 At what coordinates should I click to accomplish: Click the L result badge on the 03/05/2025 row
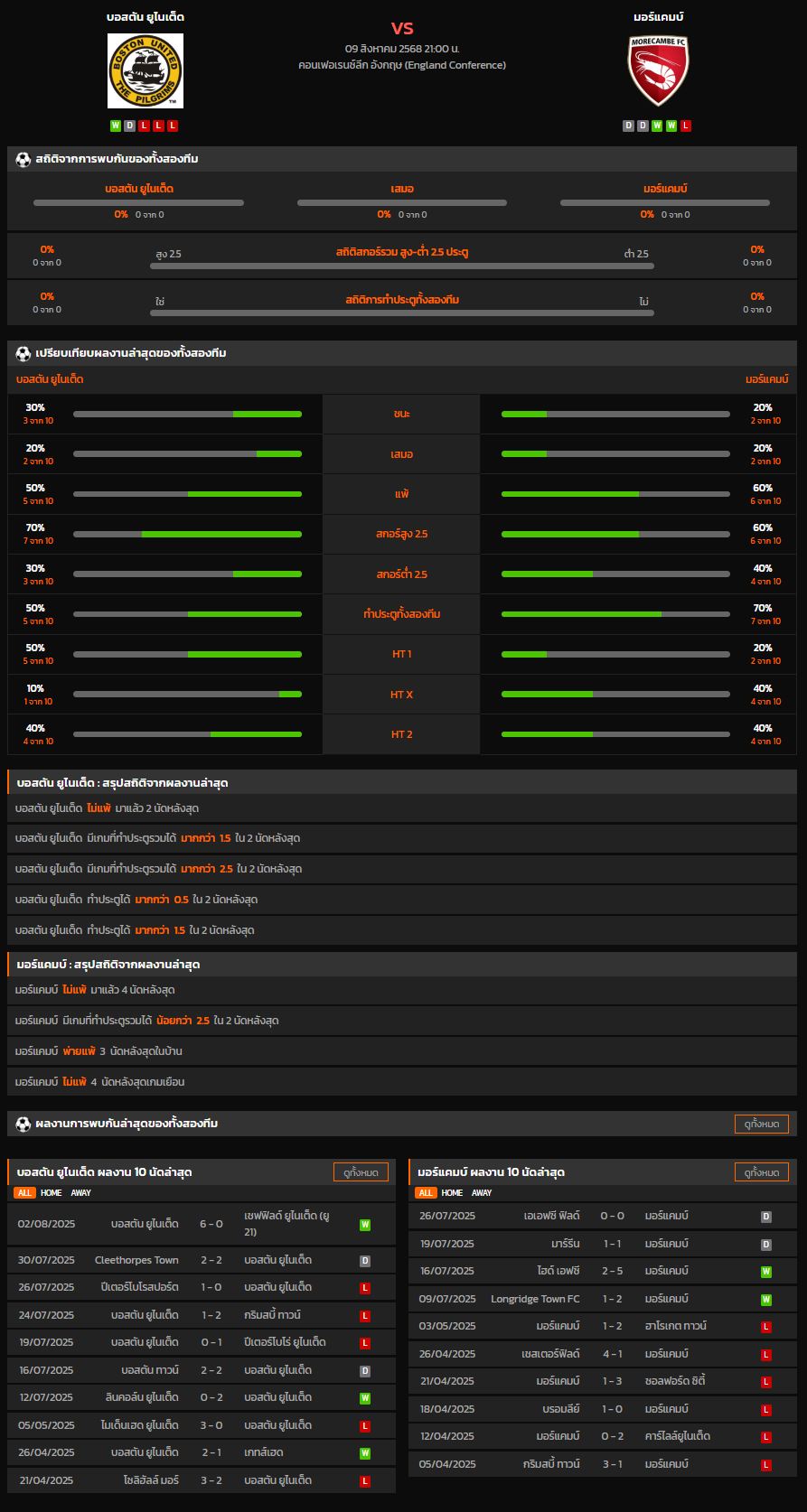[766, 1327]
